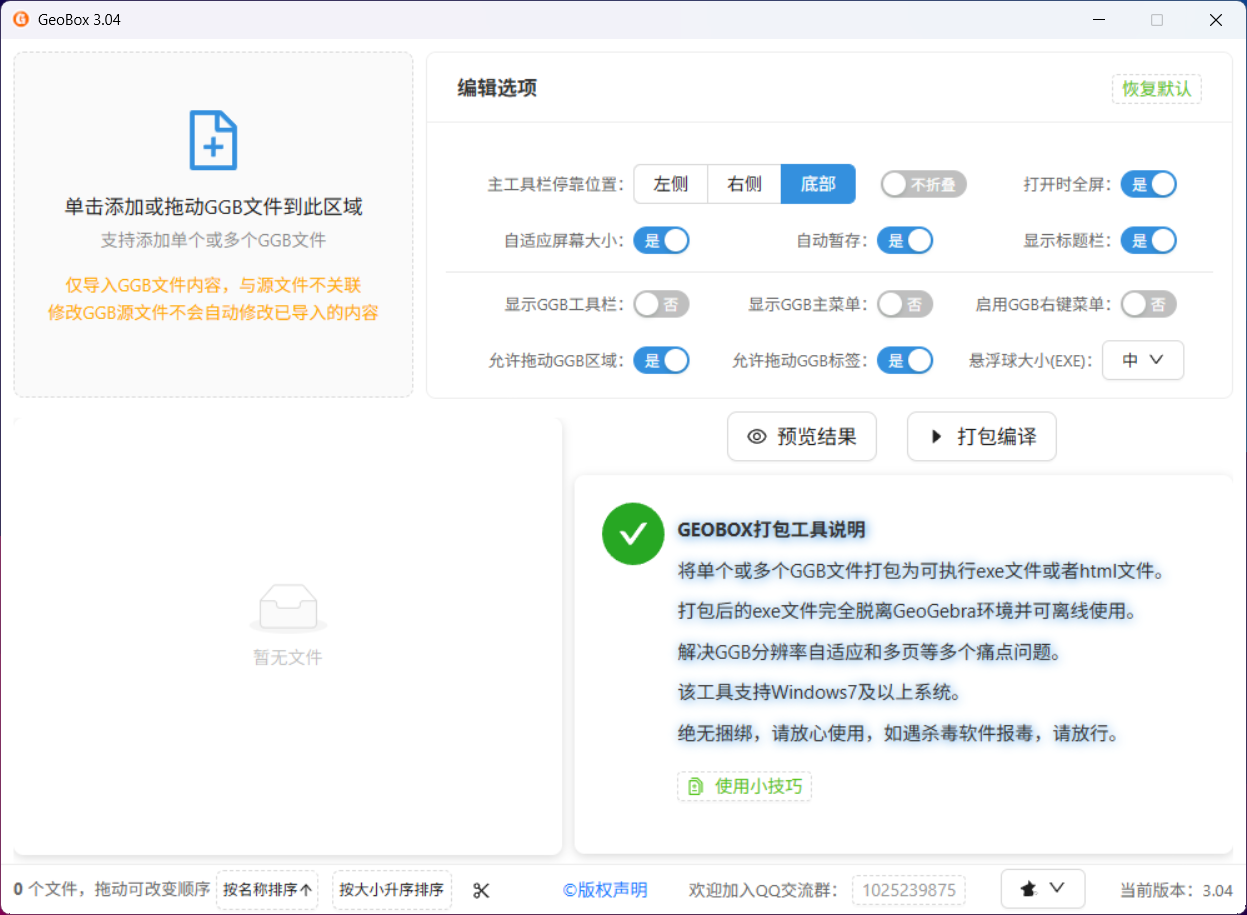Toggle the 不折叠 switch
This screenshot has height=915, width=1247.
click(x=923, y=184)
